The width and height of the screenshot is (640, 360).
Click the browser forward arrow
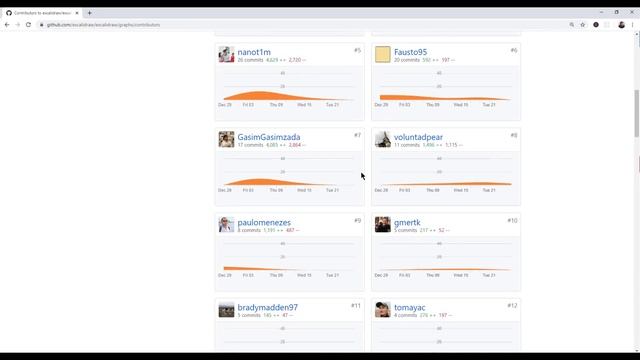coord(18,25)
